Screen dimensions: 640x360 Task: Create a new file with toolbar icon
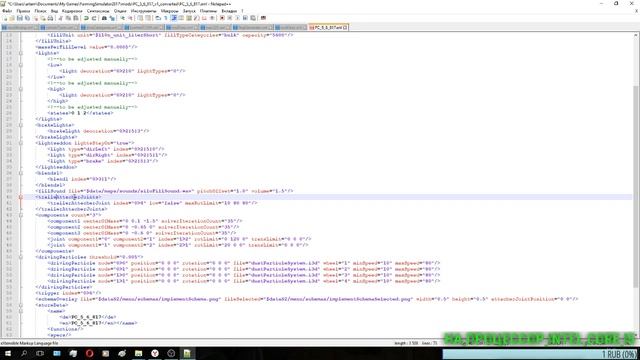point(5,18)
